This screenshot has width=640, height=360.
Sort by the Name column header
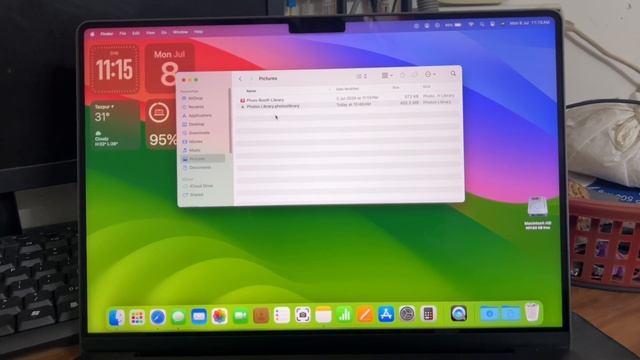point(251,91)
